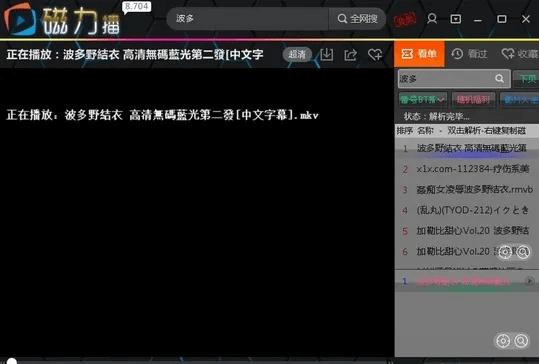Select row 6 加勒比甜心Vol.20
Viewport: 539px width, 364px height.
(x=467, y=251)
